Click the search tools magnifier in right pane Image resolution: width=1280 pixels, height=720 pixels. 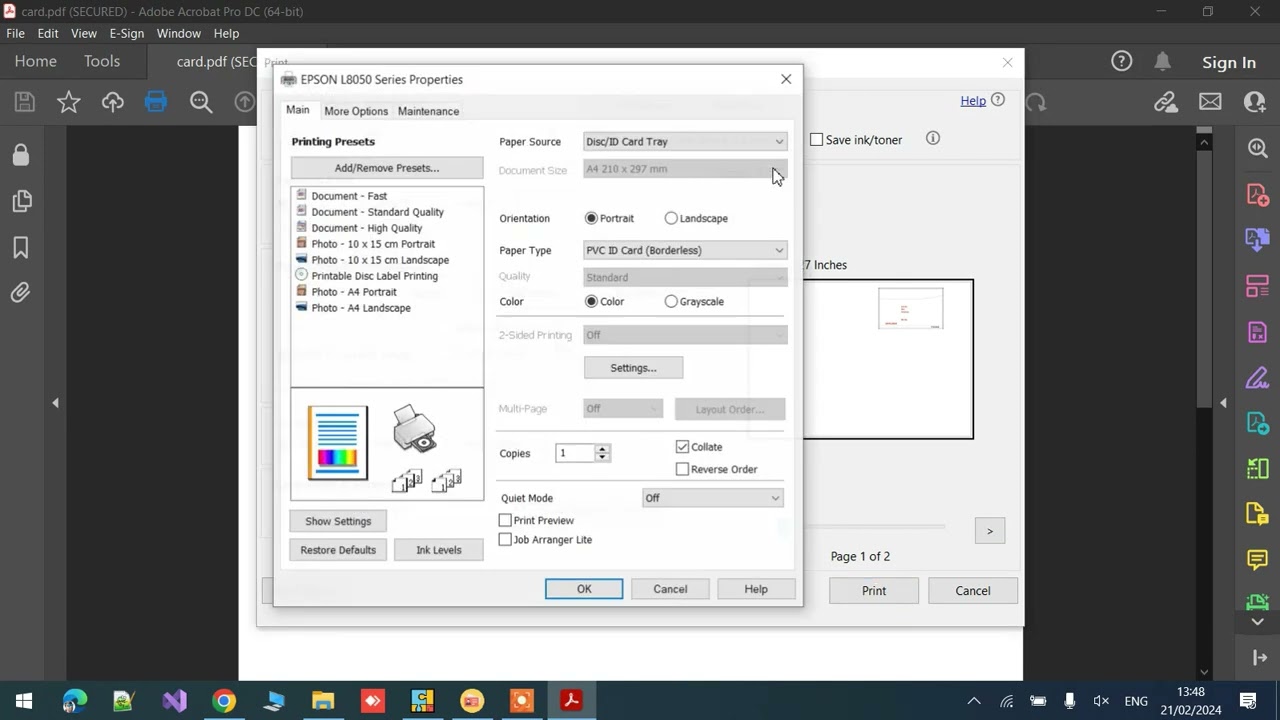[x=1257, y=148]
